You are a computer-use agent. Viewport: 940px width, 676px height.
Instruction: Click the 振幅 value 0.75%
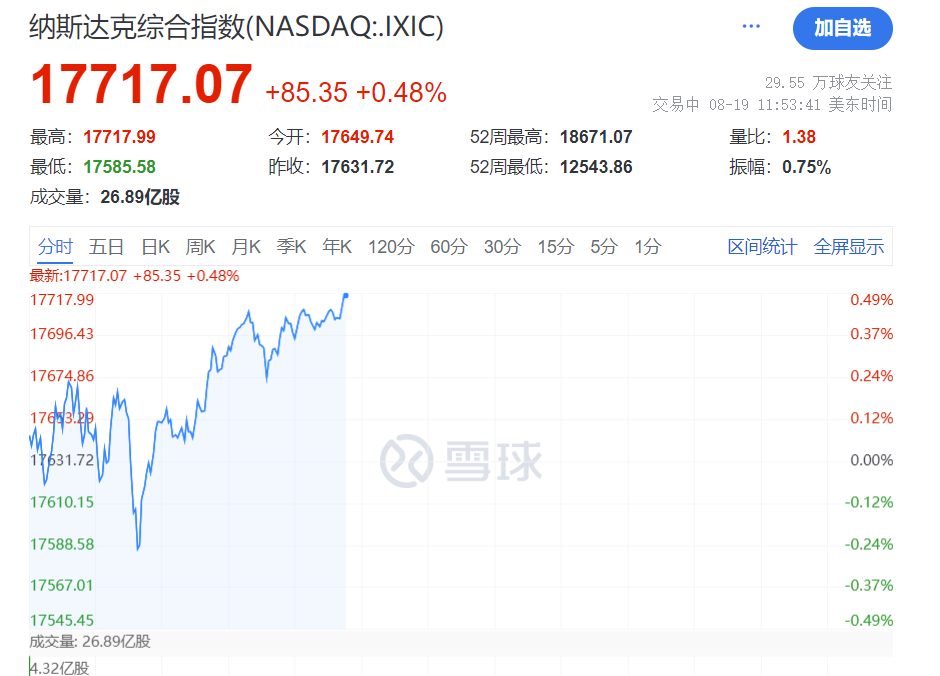click(x=806, y=167)
